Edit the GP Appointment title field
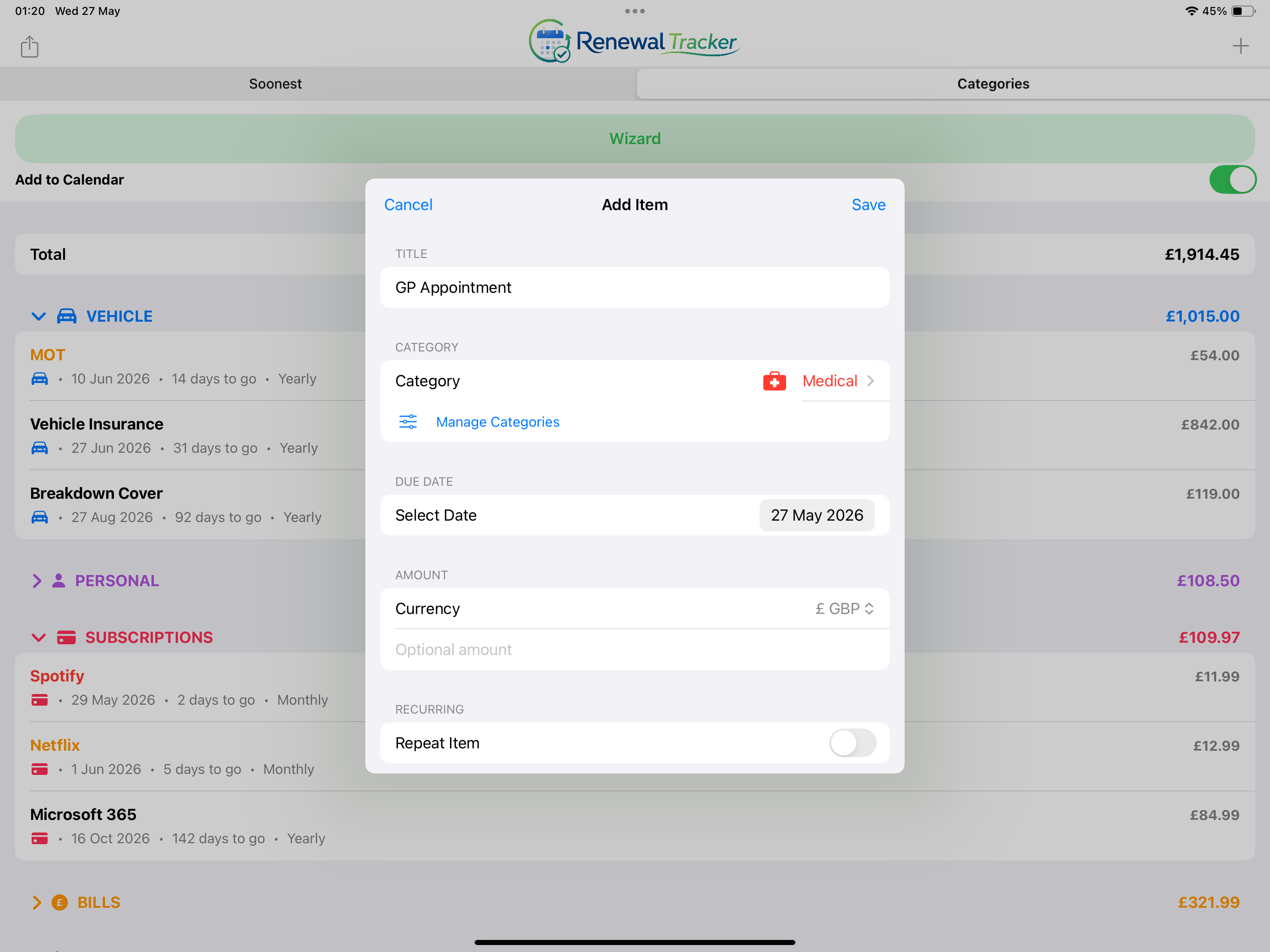This screenshot has height=952, width=1270. [635, 287]
